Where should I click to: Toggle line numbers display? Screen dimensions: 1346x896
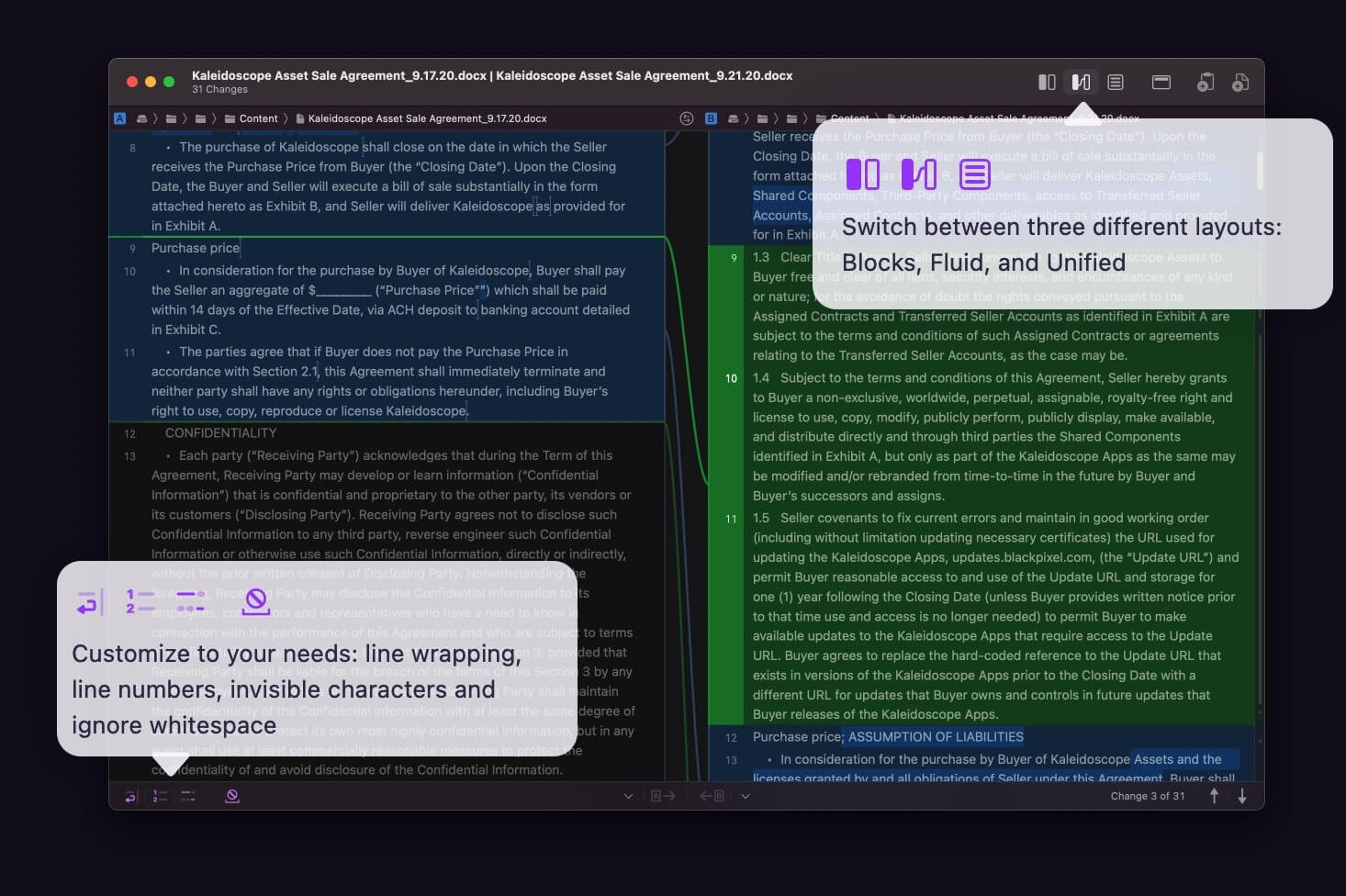tap(160, 796)
